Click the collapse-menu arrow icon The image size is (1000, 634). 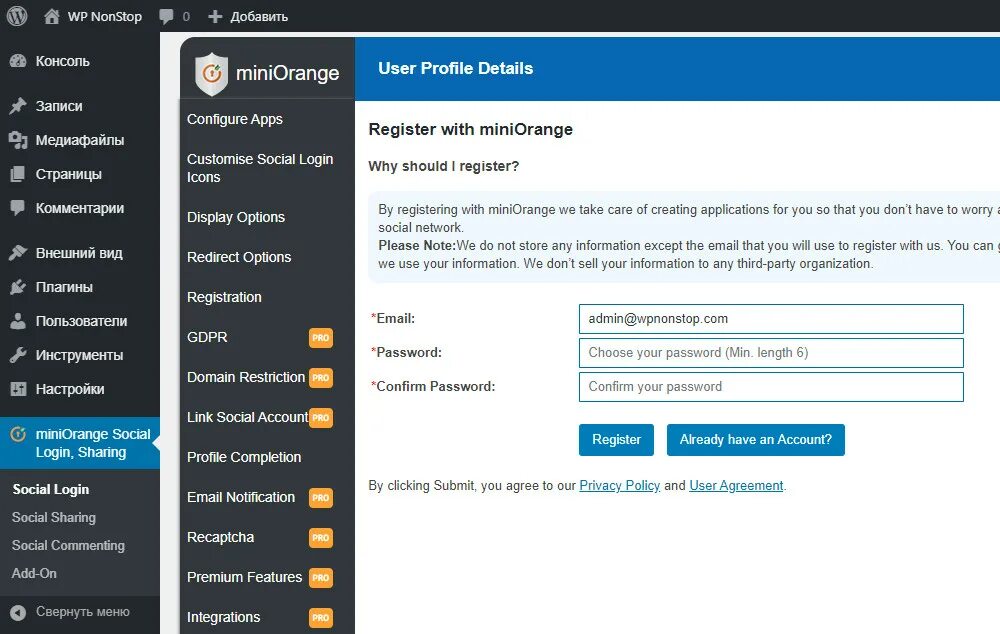point(18,612)
